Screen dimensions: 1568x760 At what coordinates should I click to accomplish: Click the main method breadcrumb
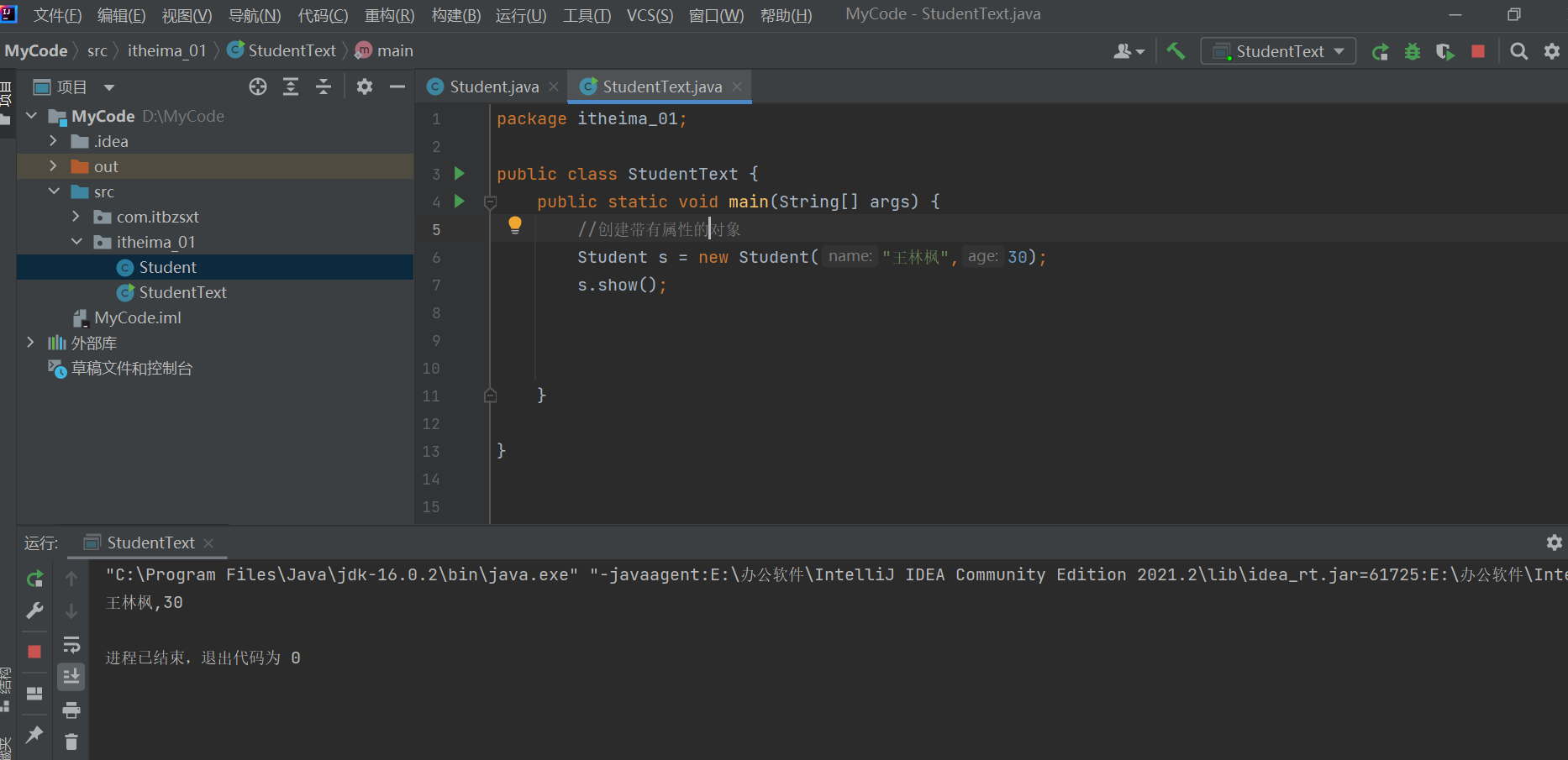pyautogui.click(x=384, y=51)
